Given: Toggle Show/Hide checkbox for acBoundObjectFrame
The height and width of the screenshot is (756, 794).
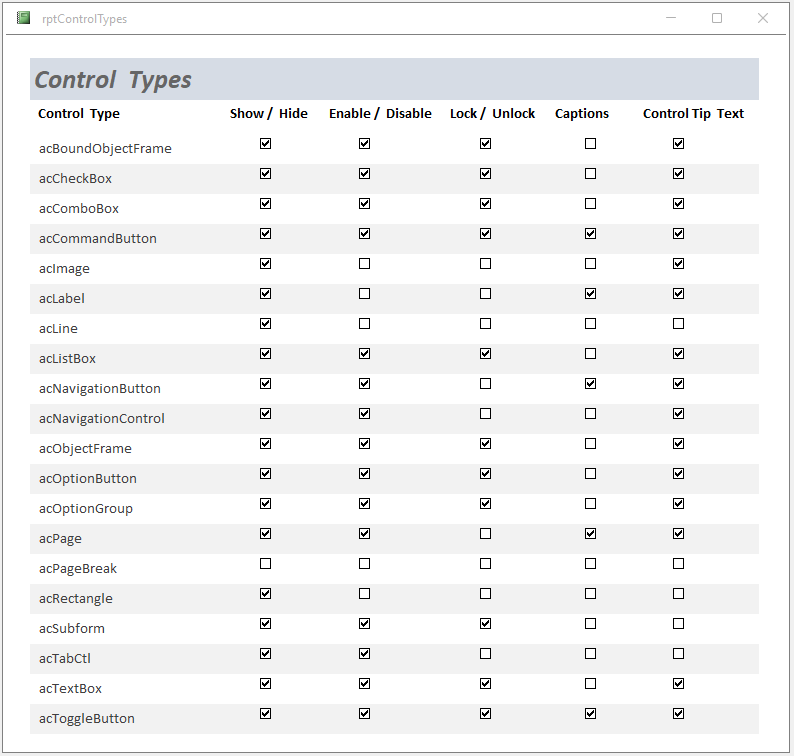Looking at the screenshot, I should click(265, 143).
